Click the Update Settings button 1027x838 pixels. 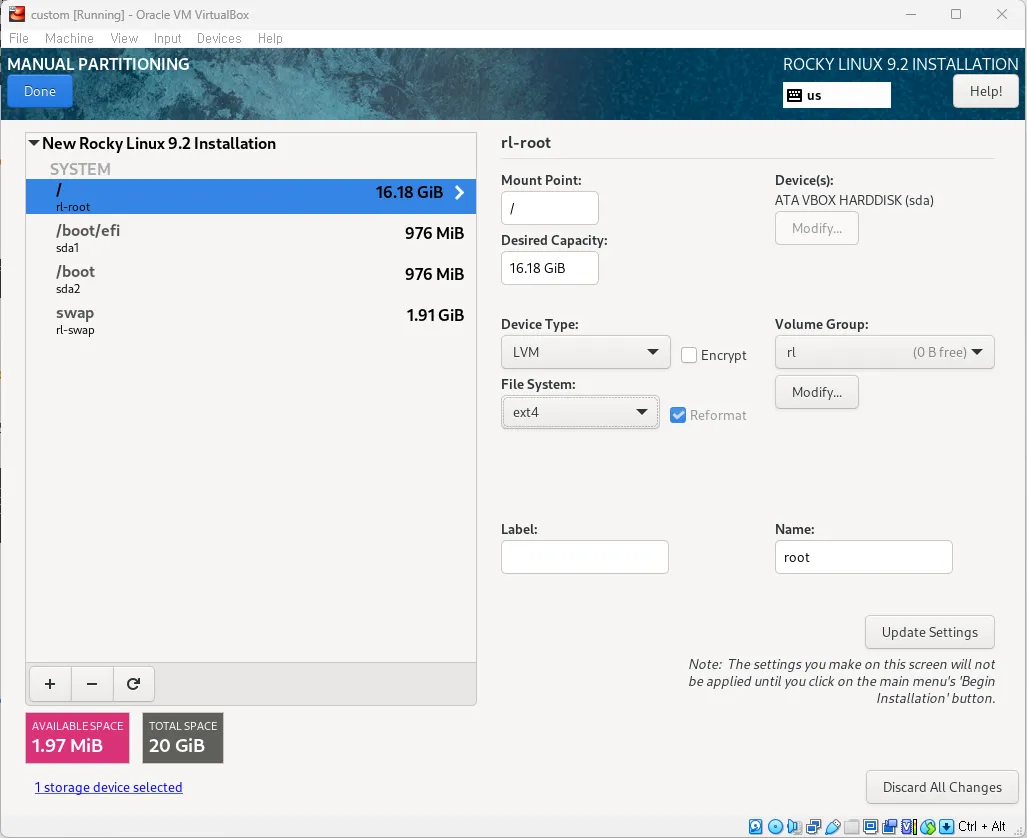(929, 632)
